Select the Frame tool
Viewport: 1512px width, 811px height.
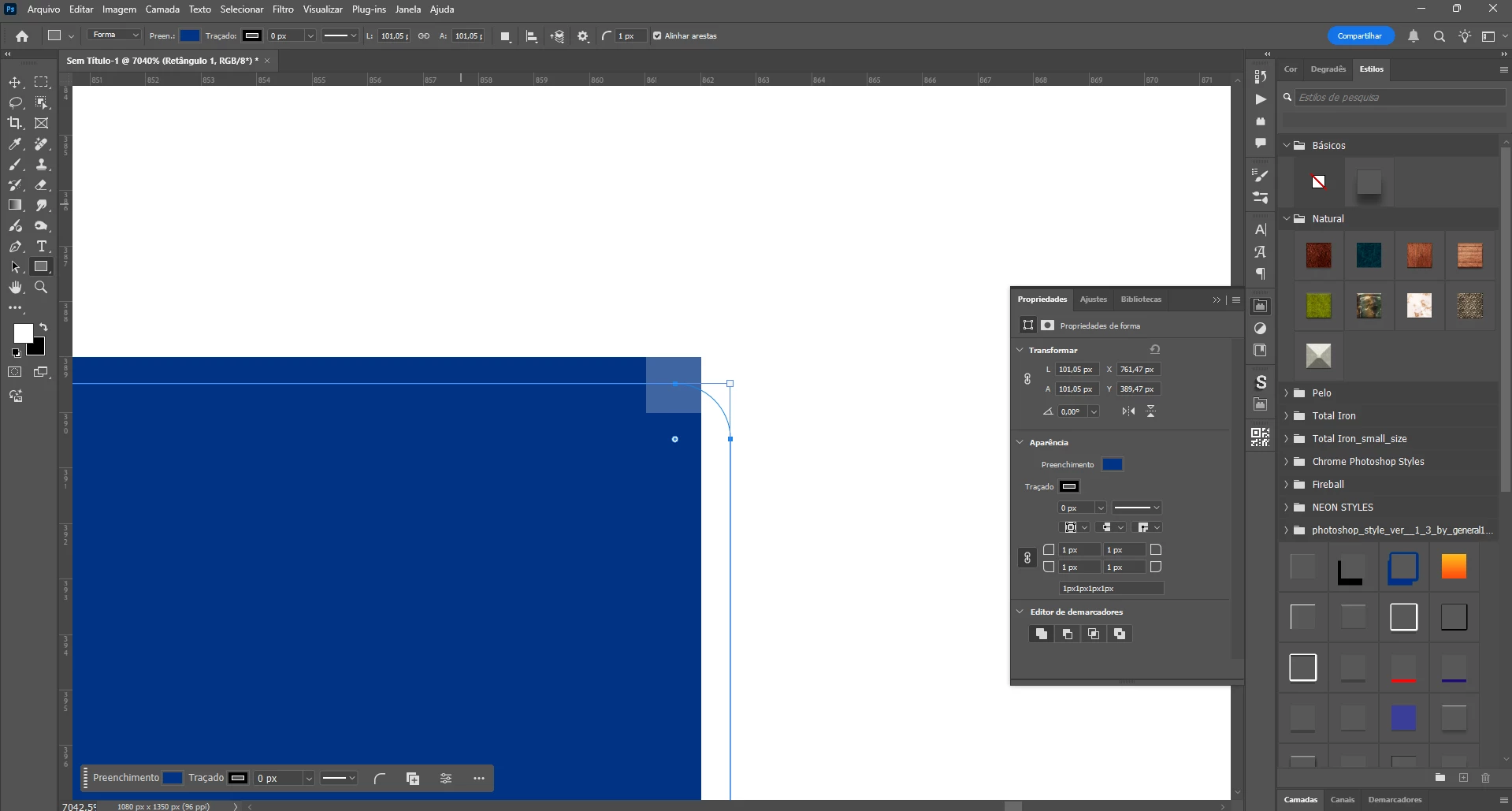pyautogui.click(x=41, y=123)
